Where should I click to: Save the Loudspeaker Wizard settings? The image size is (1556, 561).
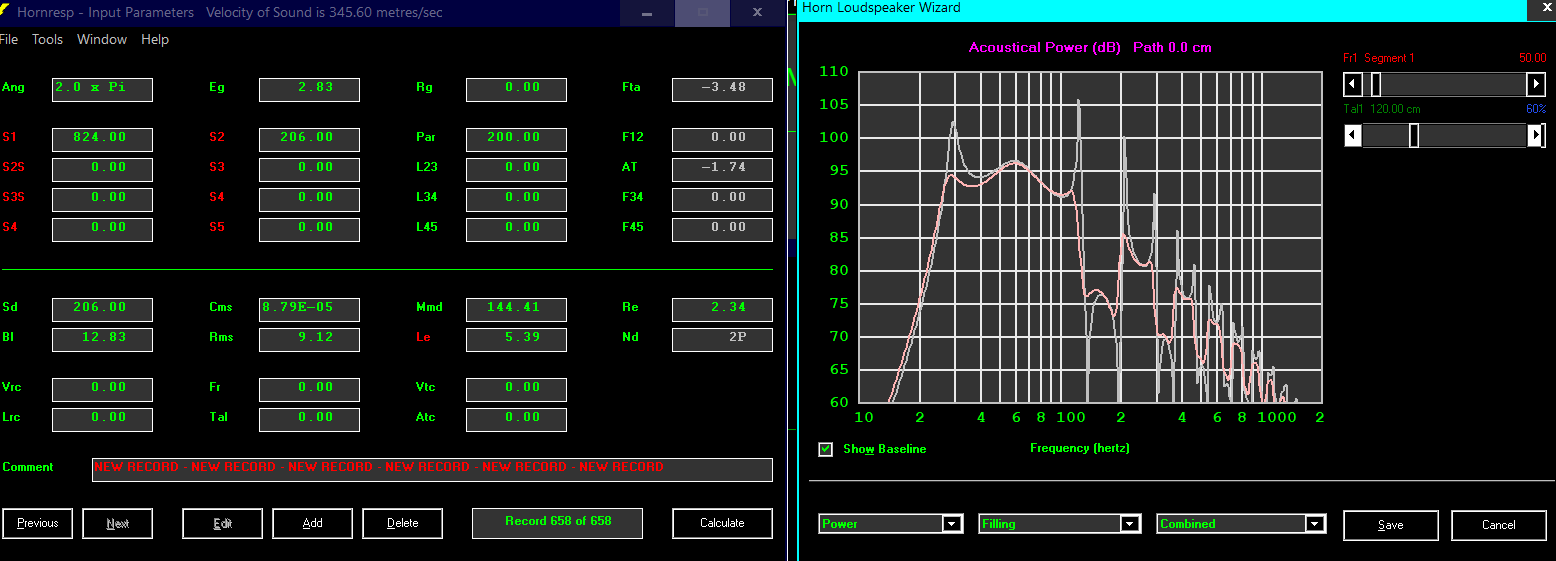click(1390, 525)
